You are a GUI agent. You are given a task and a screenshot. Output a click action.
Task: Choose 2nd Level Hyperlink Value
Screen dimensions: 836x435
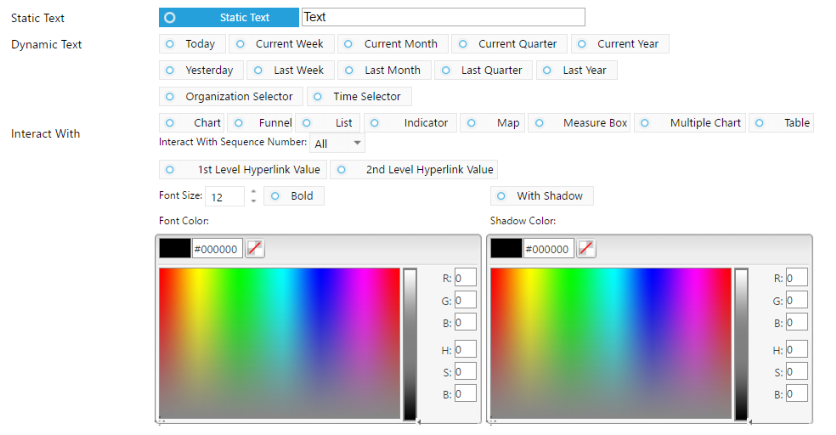[414, 170]
